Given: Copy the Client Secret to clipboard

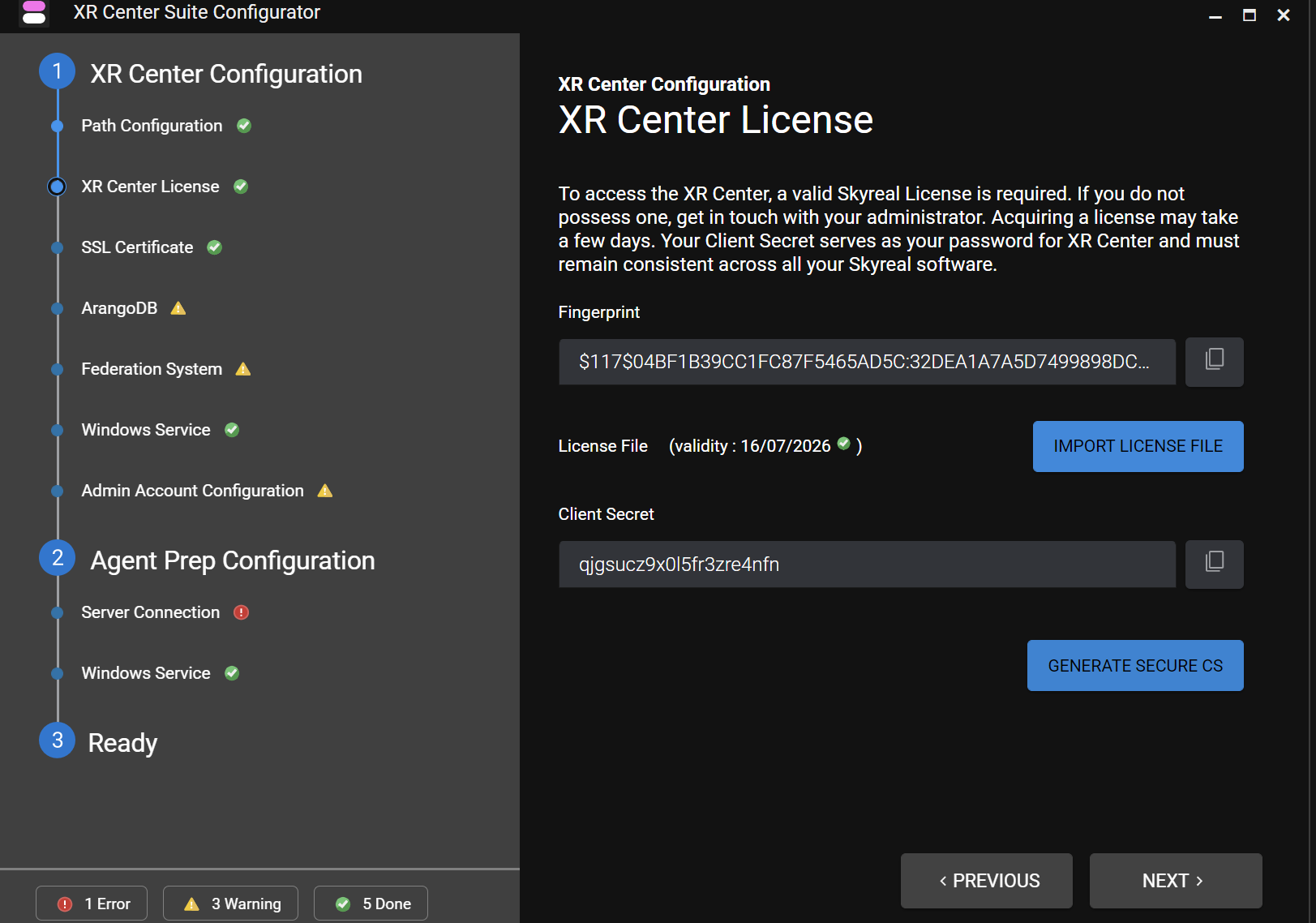Looking at the screenshot, I should pos(1214,564).
